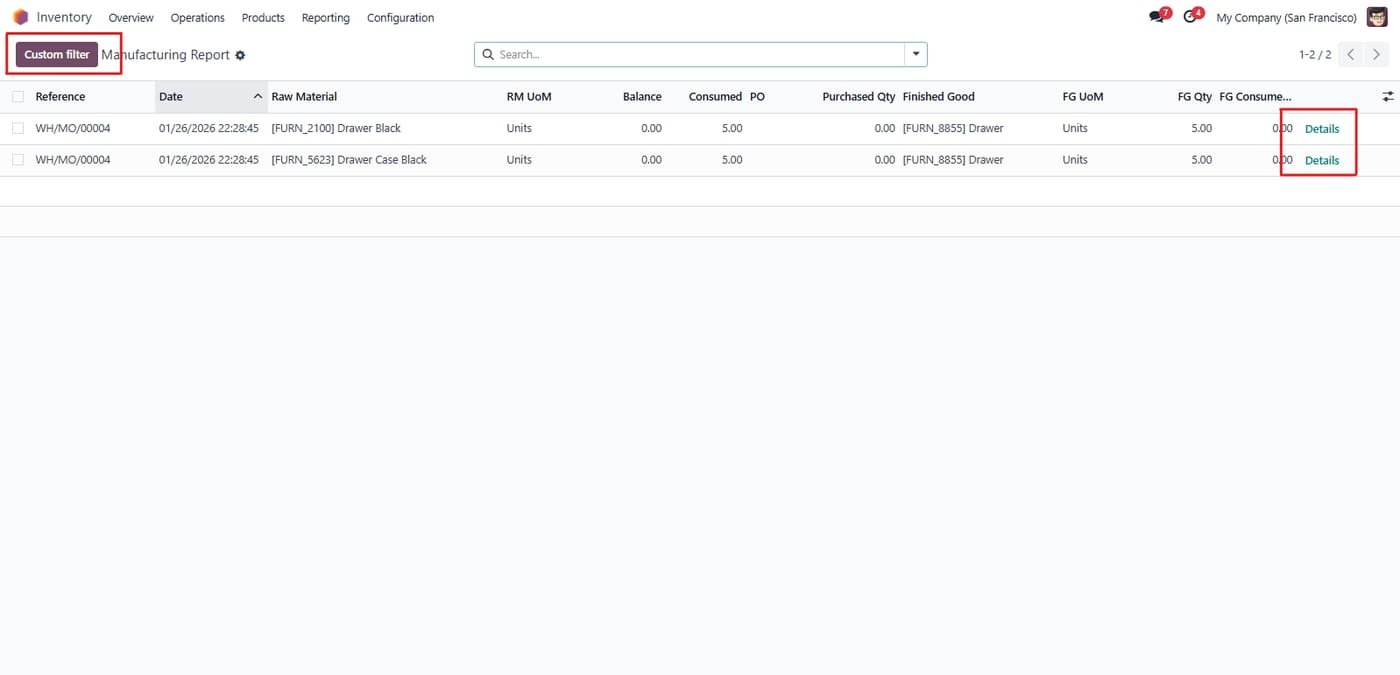The width and height of the screenshot is (1400, 675).
Task: Go to previous page arrow
Action: 1351,55
